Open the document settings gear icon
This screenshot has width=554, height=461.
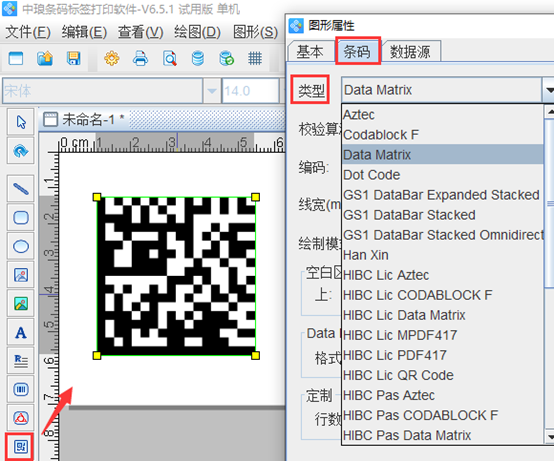(112, 58)
